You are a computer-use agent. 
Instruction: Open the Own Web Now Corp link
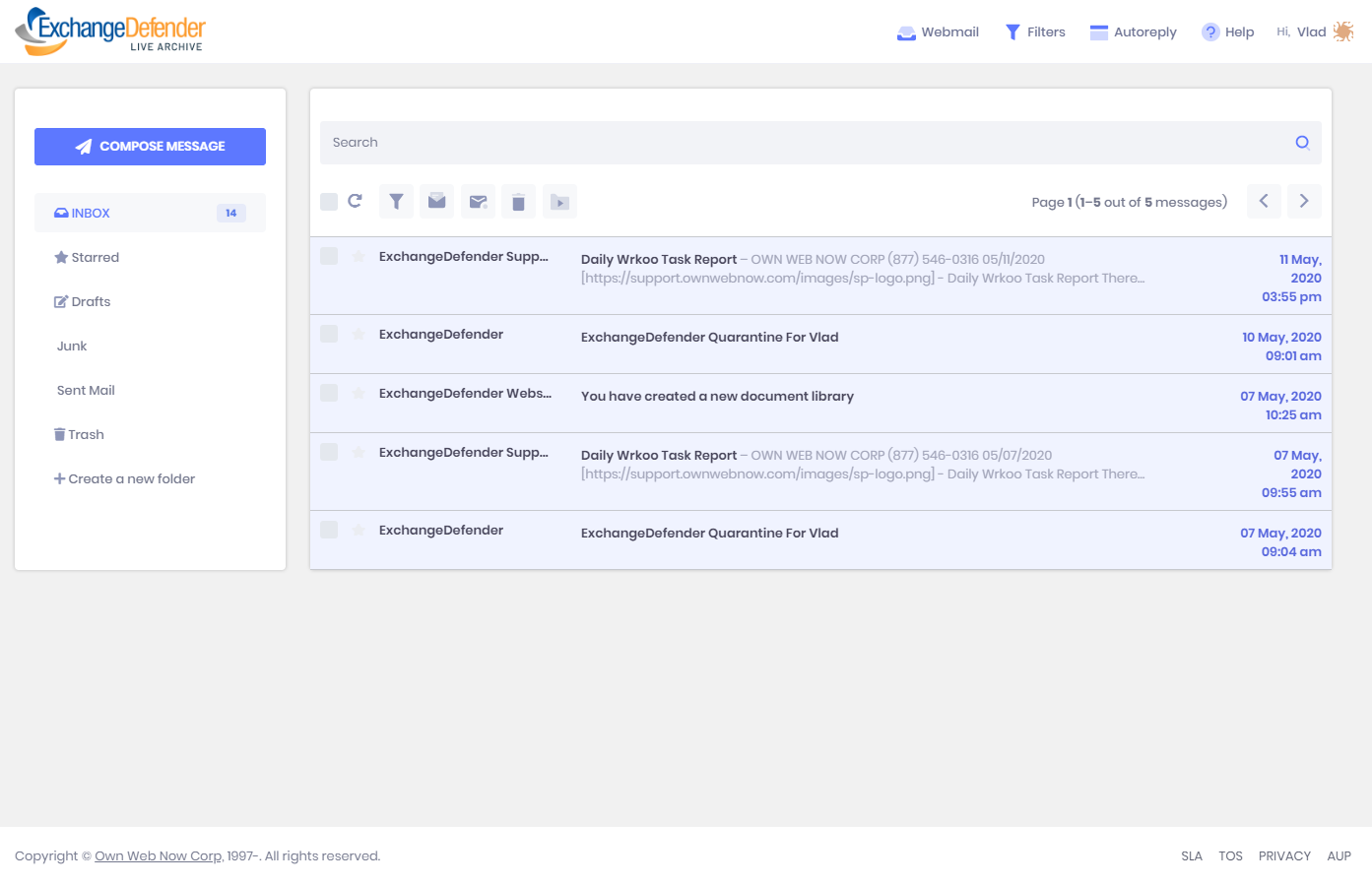tap(158, 856)
